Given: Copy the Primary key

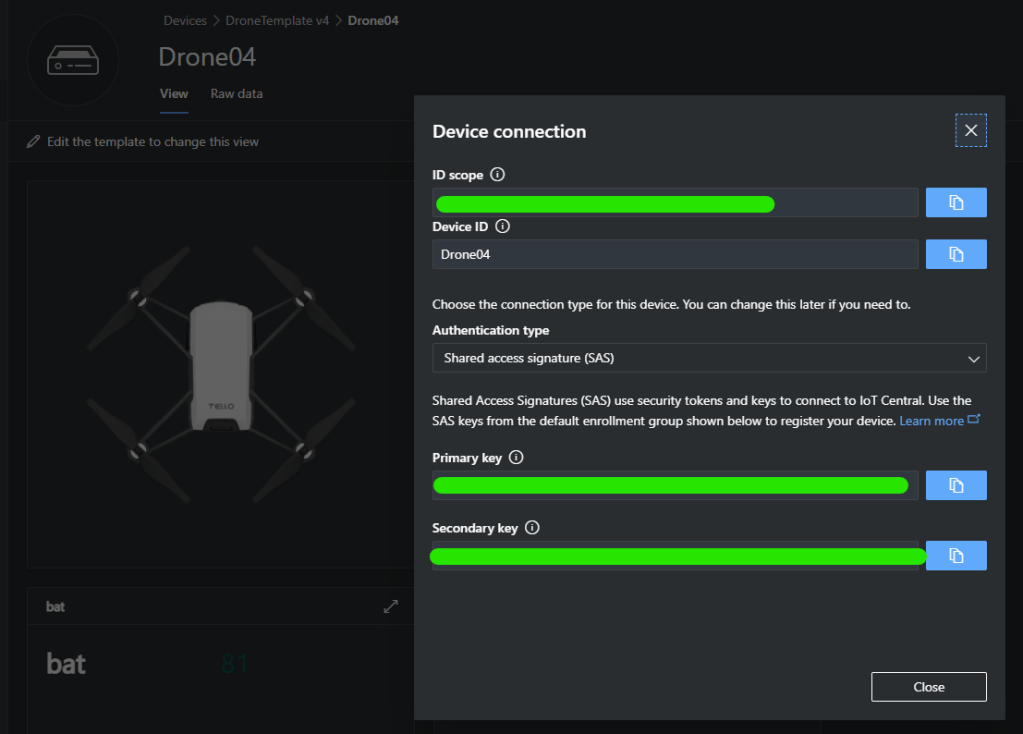Looking at the screenshot, I should coord(955,485).
